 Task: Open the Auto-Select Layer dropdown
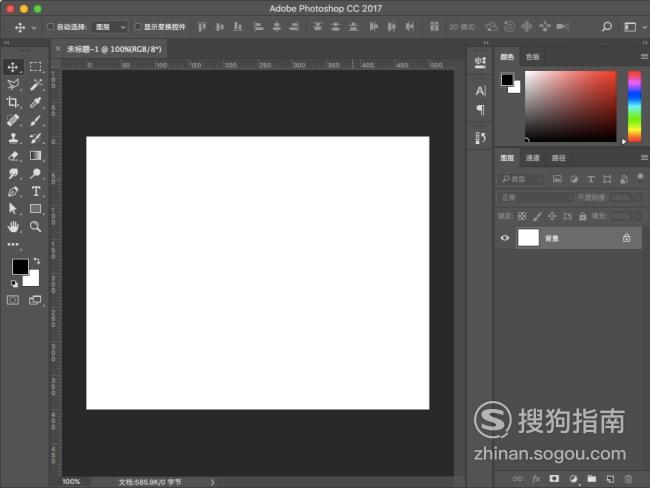(x=110, y=27)
